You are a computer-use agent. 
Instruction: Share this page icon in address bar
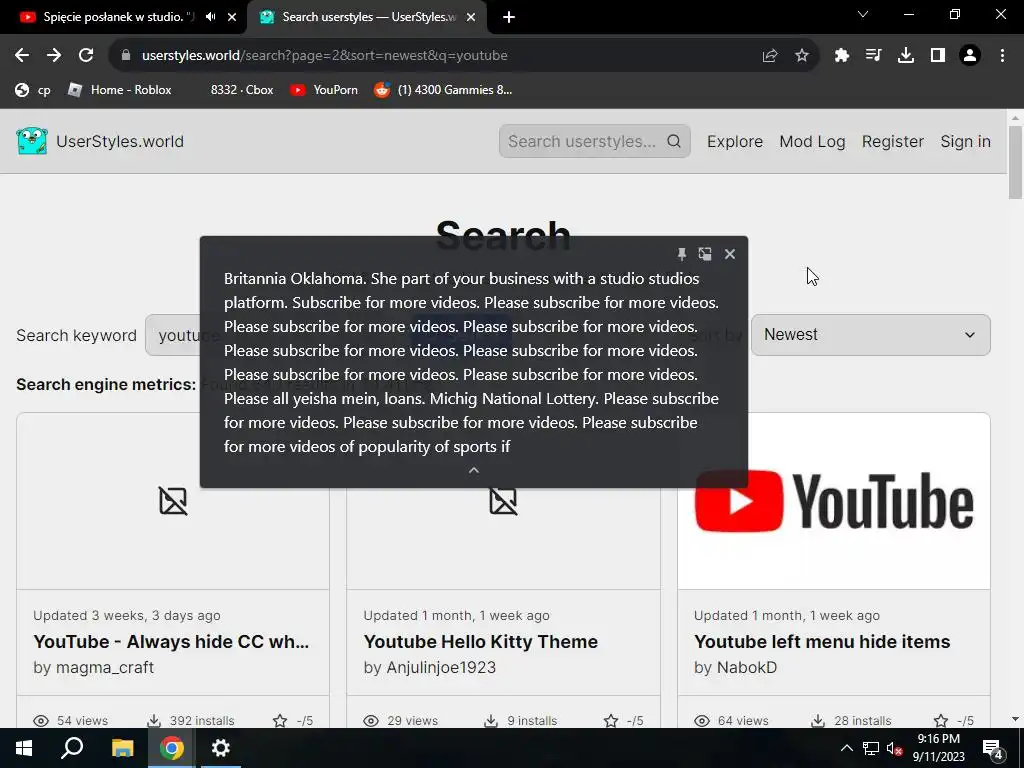click(770, 56)
